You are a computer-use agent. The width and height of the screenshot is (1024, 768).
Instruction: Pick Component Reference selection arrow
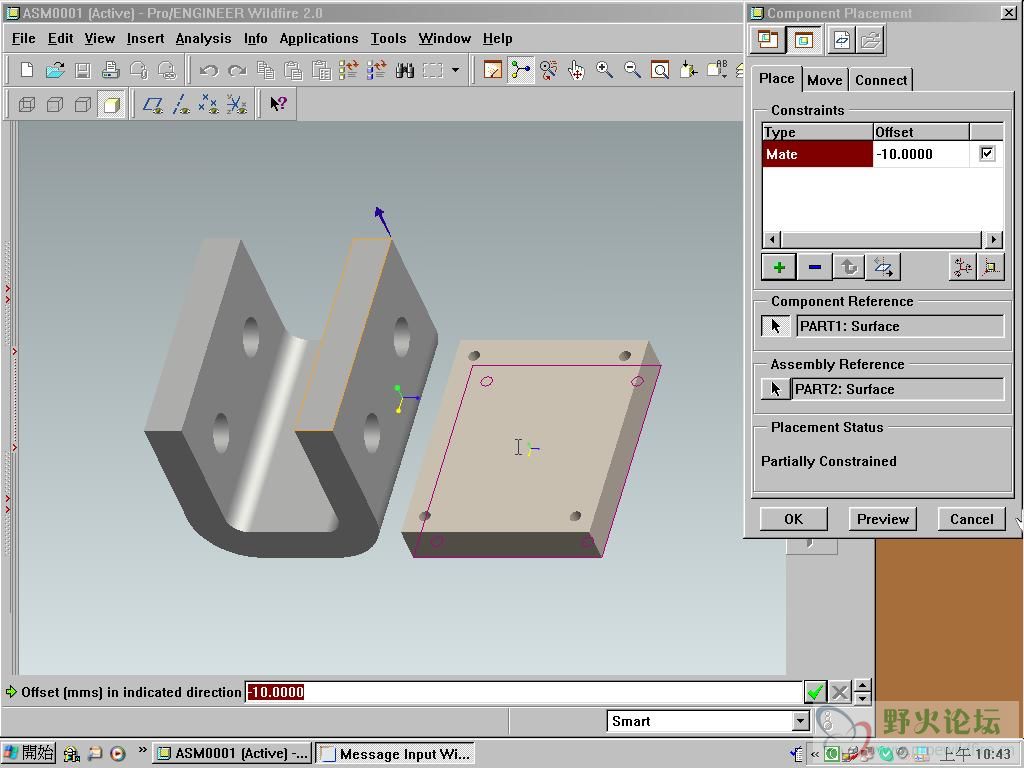[x=776, y=326]
